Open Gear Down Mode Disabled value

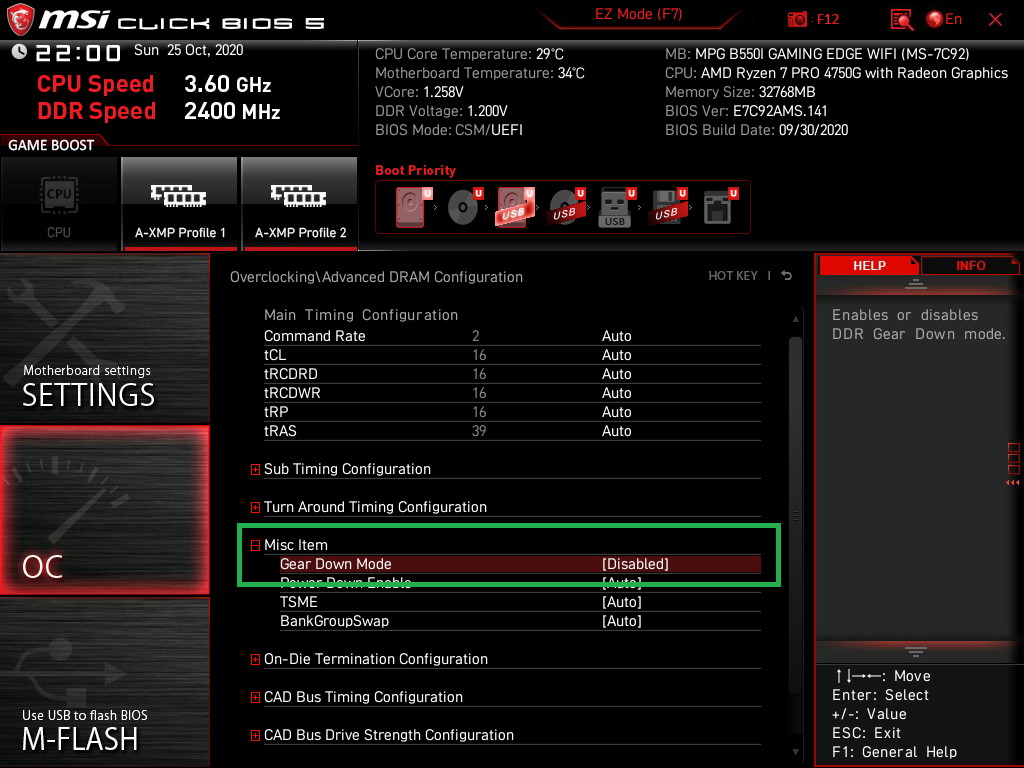(x=635, y=564)
